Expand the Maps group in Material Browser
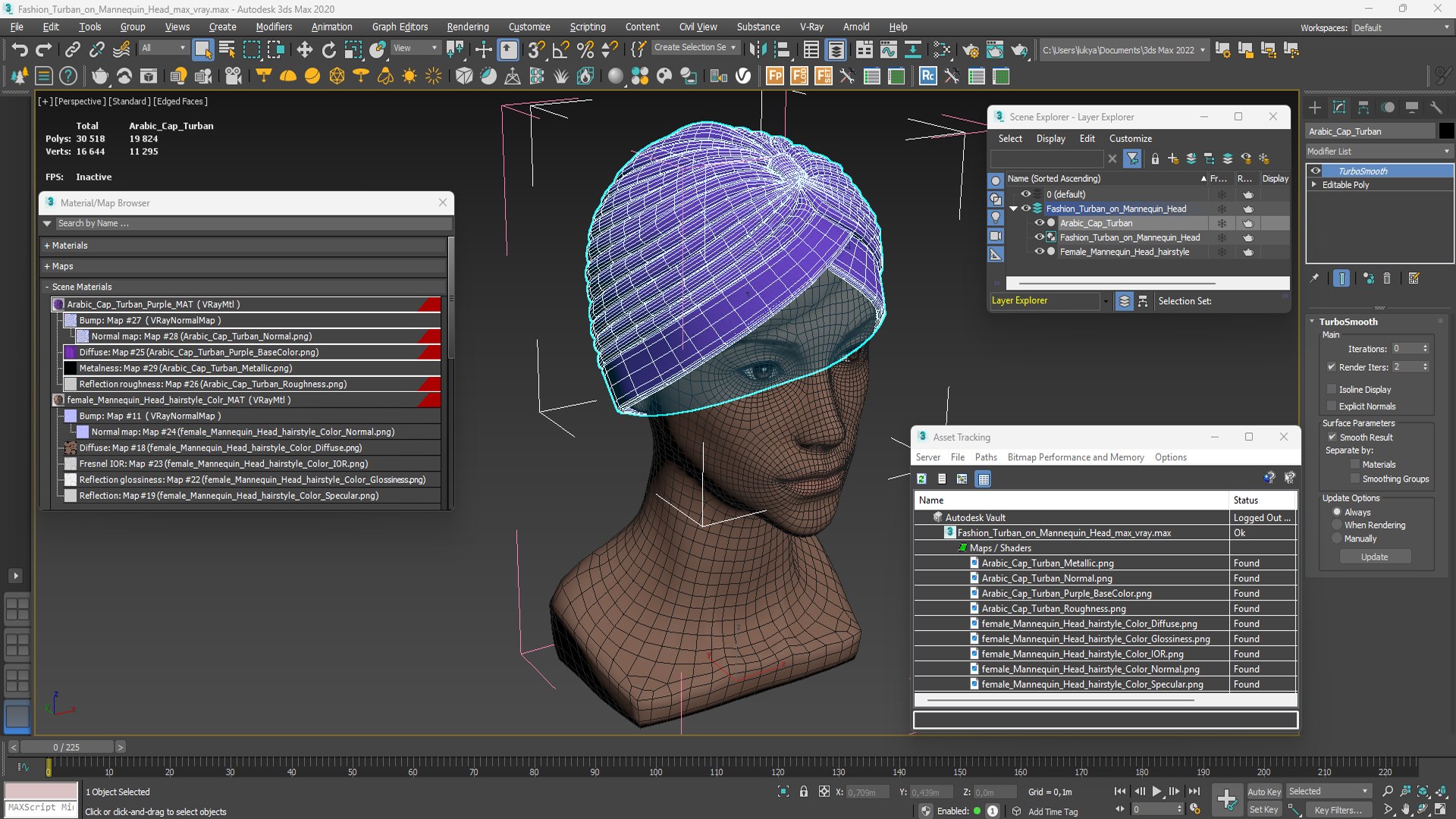The width and height of the screenshot is (1456, 819). [x=243, y=266]
